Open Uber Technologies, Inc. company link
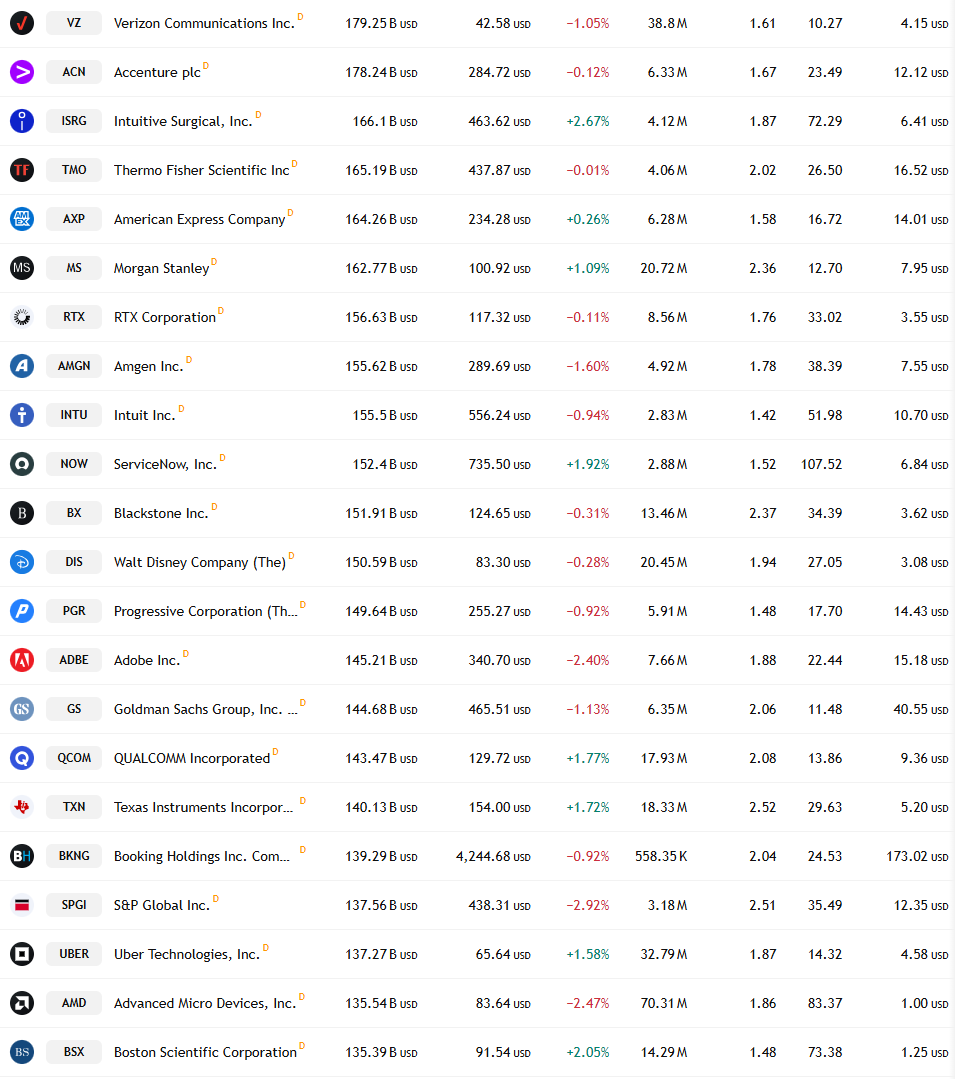This screenshot has width=955, height=1079. (186, 954)
